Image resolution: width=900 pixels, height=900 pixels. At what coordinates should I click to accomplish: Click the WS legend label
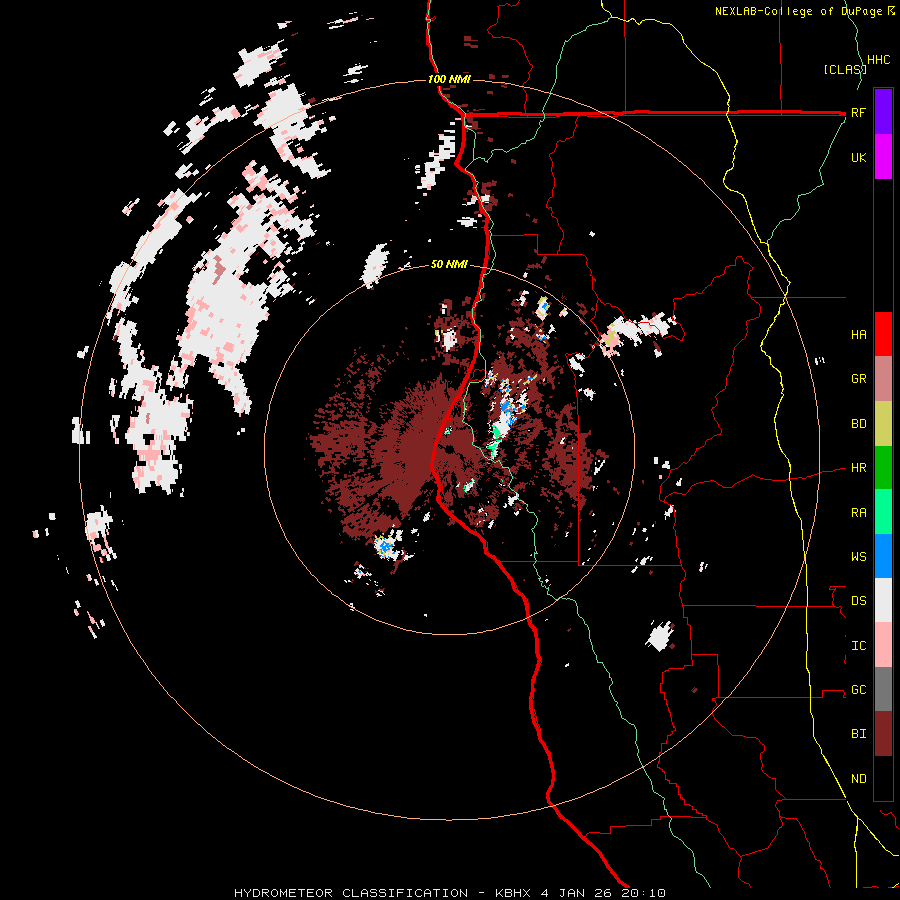[858, 557]
